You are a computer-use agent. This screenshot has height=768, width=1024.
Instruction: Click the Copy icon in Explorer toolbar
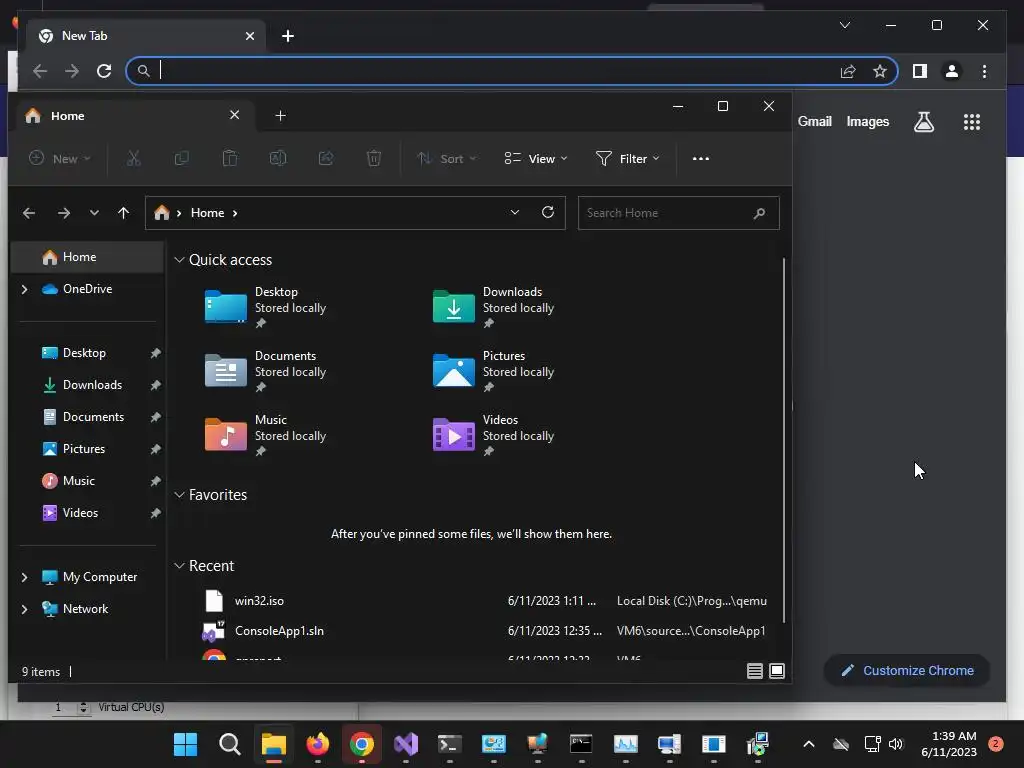pos(182,159)
